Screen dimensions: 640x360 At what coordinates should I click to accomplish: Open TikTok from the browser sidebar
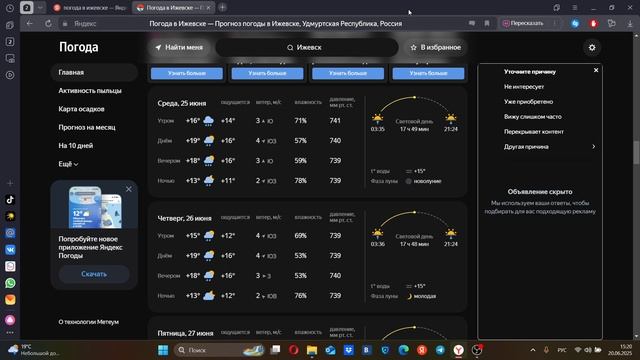[x=10, y=200]
